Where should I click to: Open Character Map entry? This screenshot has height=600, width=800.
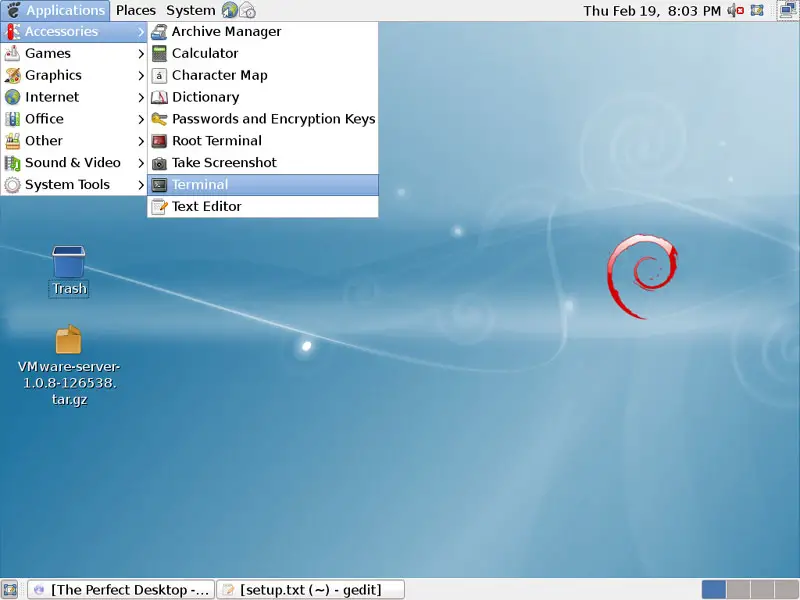263,76
